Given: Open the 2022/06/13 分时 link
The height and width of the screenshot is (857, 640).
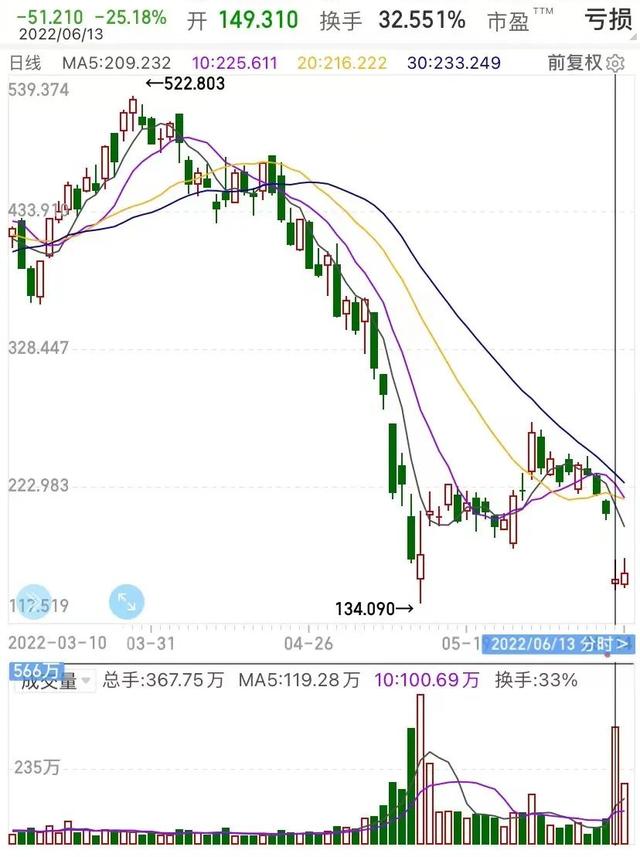Looking at the screenshot, I should point(559,644).
